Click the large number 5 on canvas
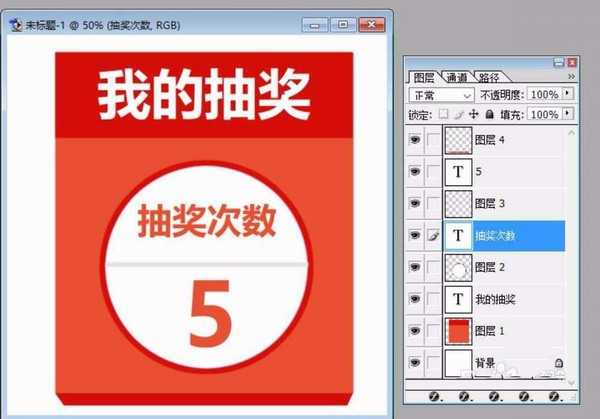The image size is (600, 419). pyautogui.click(x=211, y=313)
